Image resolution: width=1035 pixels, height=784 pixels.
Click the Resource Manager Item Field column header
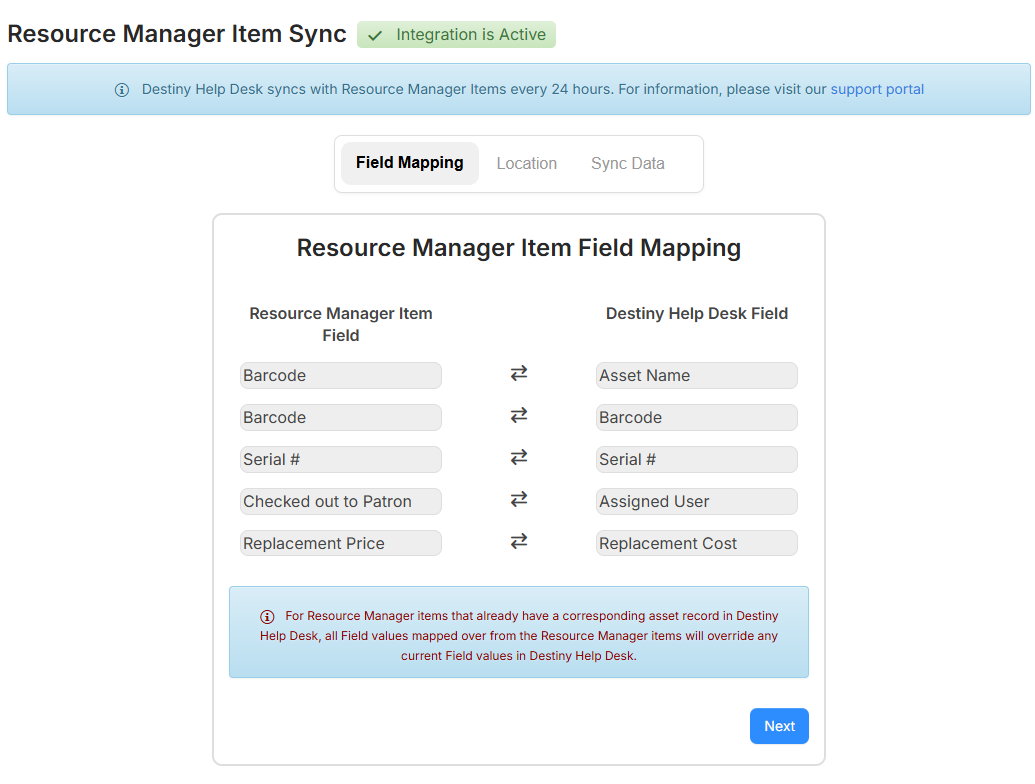[x=341, y=324]
